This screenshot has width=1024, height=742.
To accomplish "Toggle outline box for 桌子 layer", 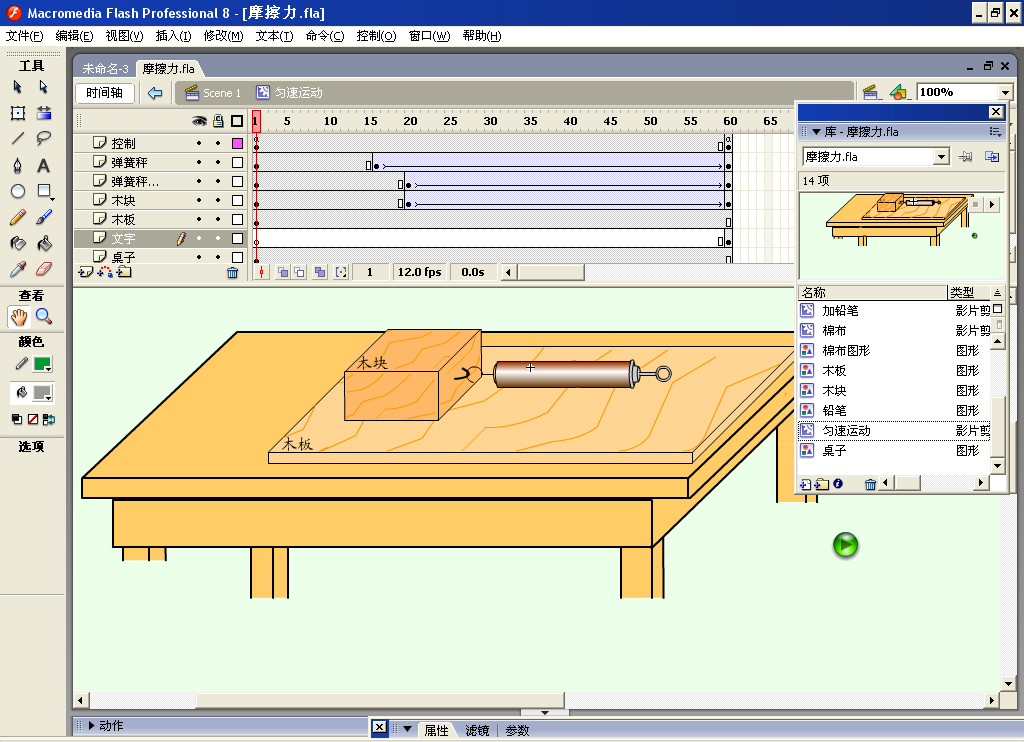I will (237, 257).
